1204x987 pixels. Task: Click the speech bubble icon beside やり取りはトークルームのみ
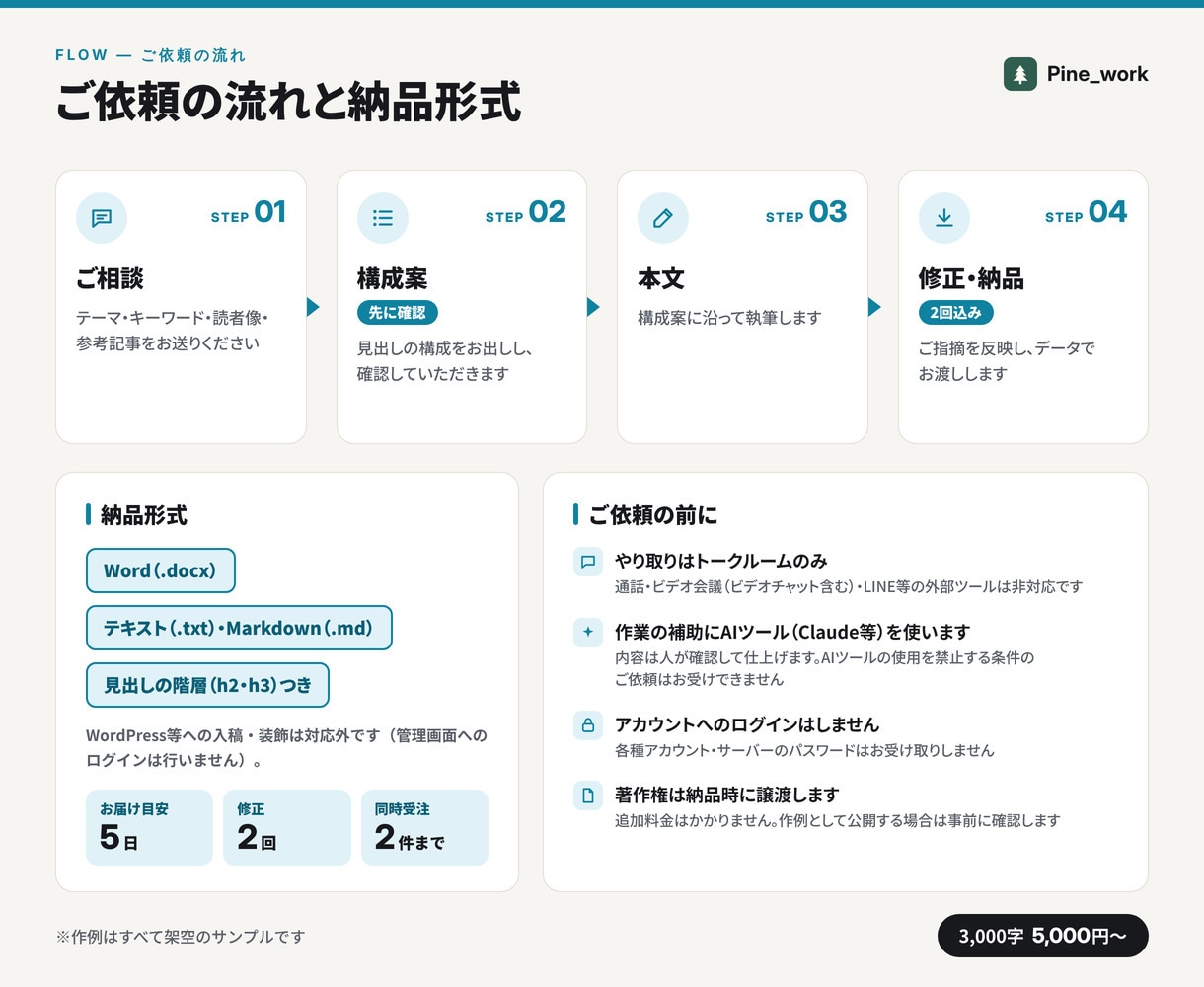pos(588,562)
